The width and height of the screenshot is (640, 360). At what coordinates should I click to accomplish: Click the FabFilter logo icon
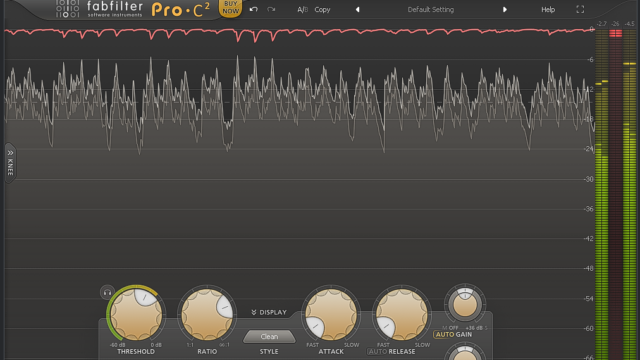tap(67, 9)
